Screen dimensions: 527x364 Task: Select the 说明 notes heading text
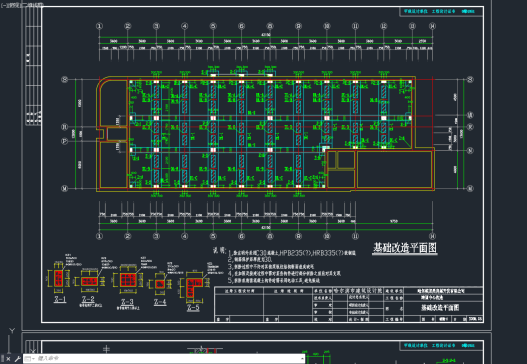coord(220,250)
